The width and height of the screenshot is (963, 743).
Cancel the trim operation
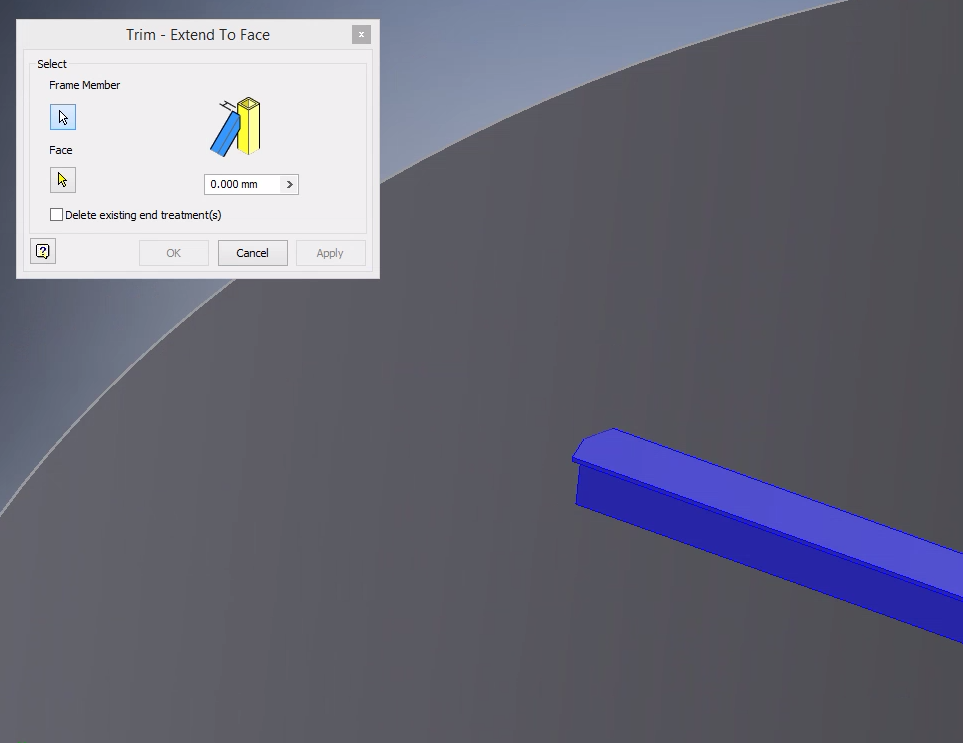pos(252,252)
